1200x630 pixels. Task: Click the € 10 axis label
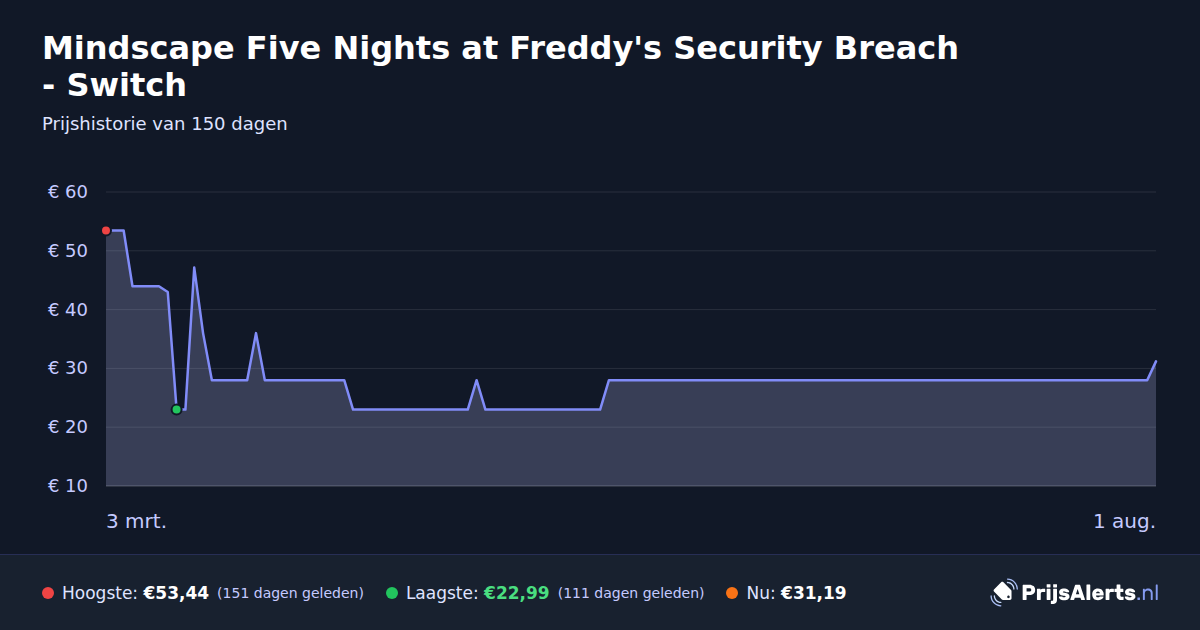point(68,486)
